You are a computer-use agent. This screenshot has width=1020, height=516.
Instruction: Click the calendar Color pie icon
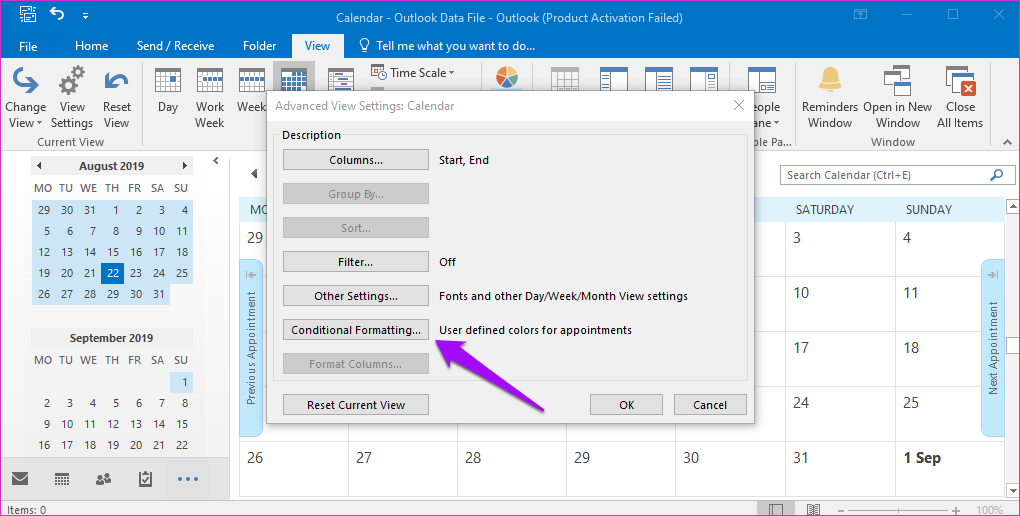coord(507,77)
